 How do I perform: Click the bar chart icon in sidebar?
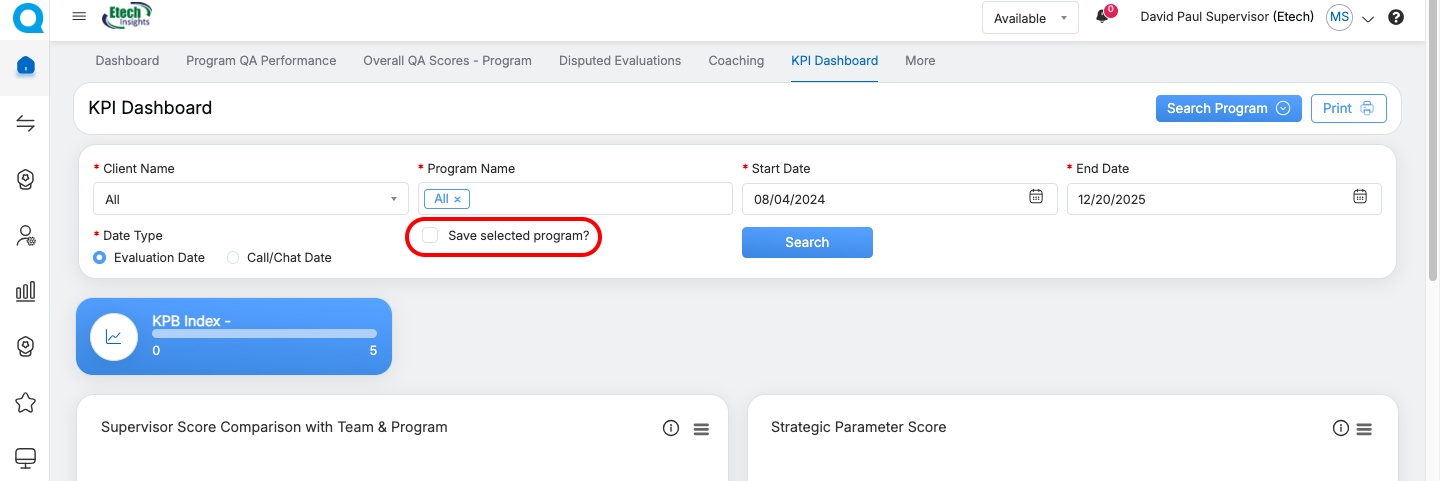(26, 291)
